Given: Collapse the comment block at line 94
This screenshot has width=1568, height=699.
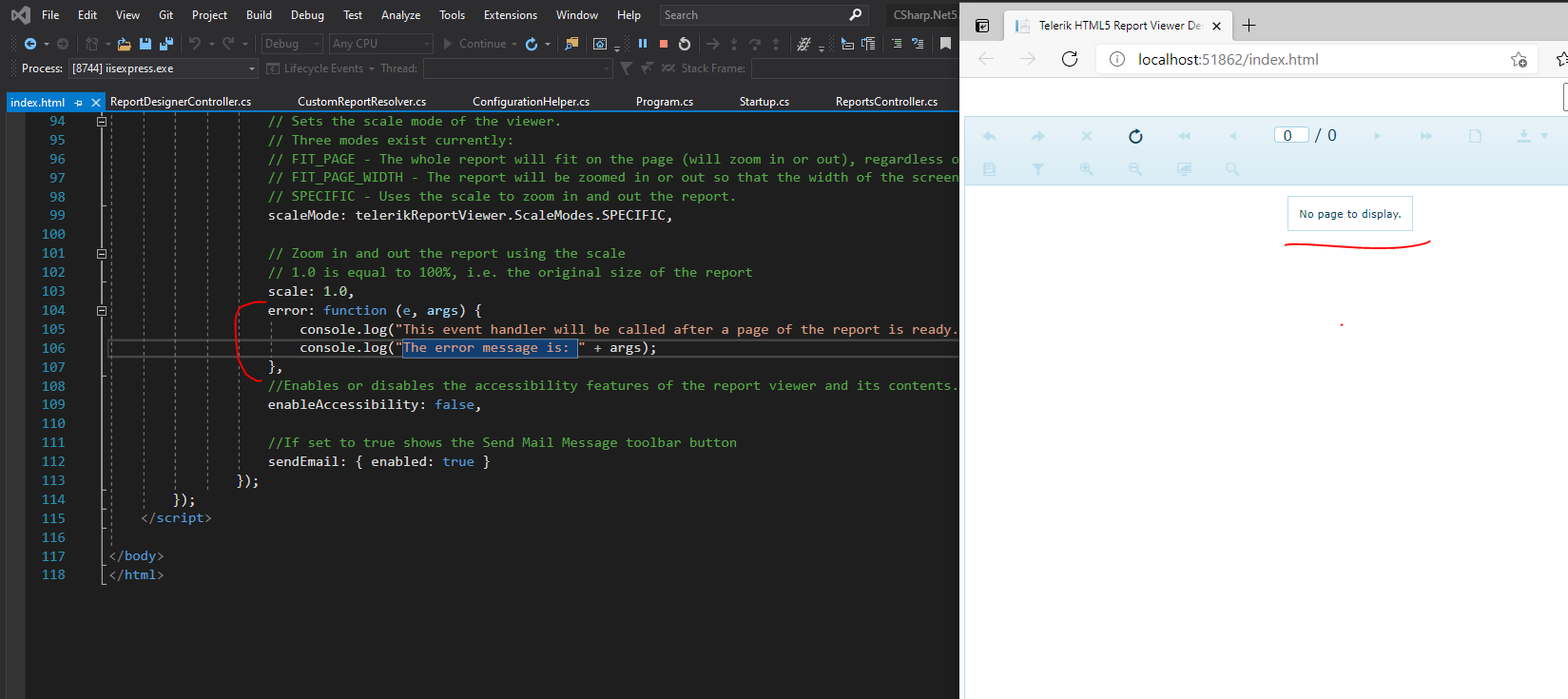Looking at the screenshot, I should pos(102,122).
